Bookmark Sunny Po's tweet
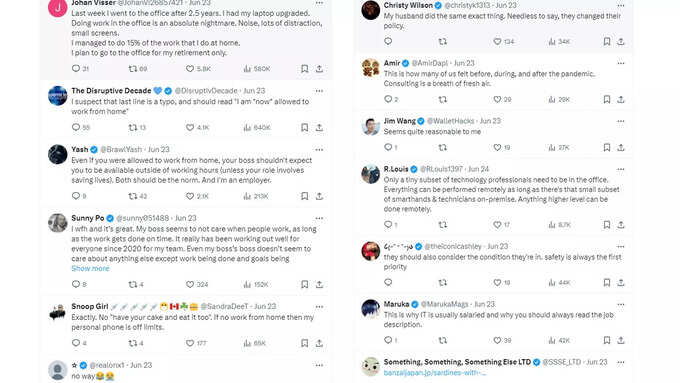The width and height of the screenshot is (680, 383). (x=304, y=285)
